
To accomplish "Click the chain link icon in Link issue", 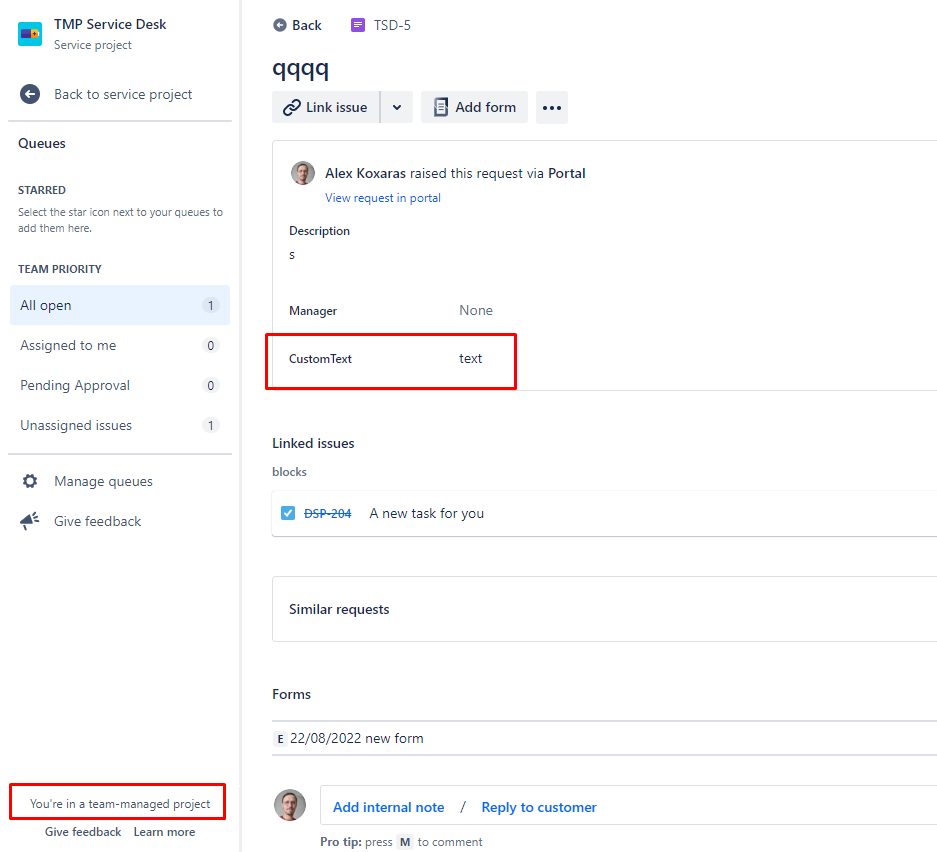I will pos(292,108).
